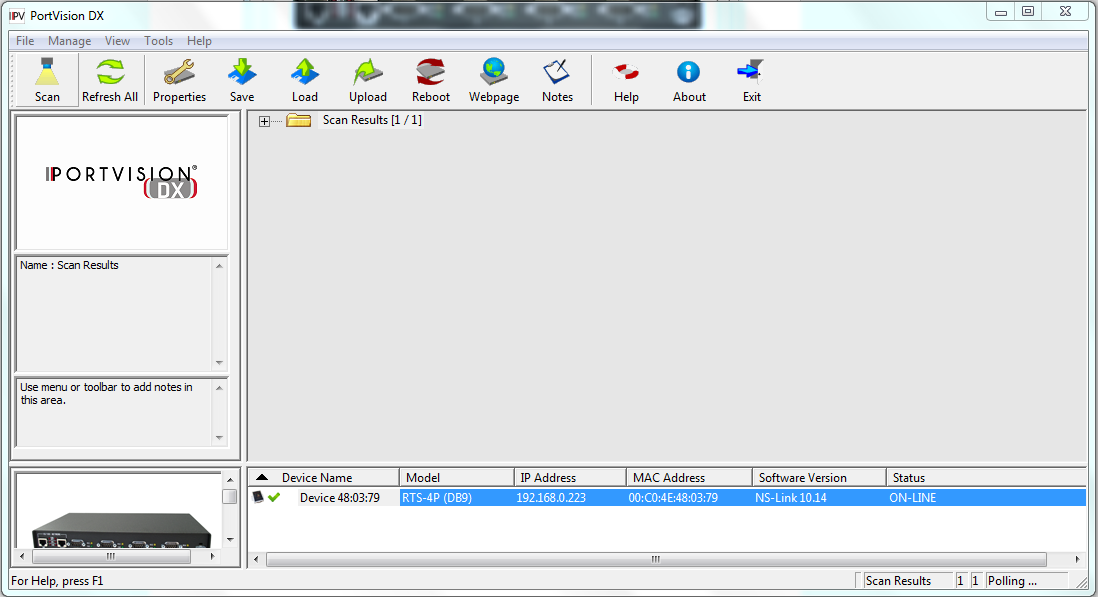Screen dimensions: 1098x597
Task: Click the IP address 192.168.0.223 cell
Action: point(551,498)
